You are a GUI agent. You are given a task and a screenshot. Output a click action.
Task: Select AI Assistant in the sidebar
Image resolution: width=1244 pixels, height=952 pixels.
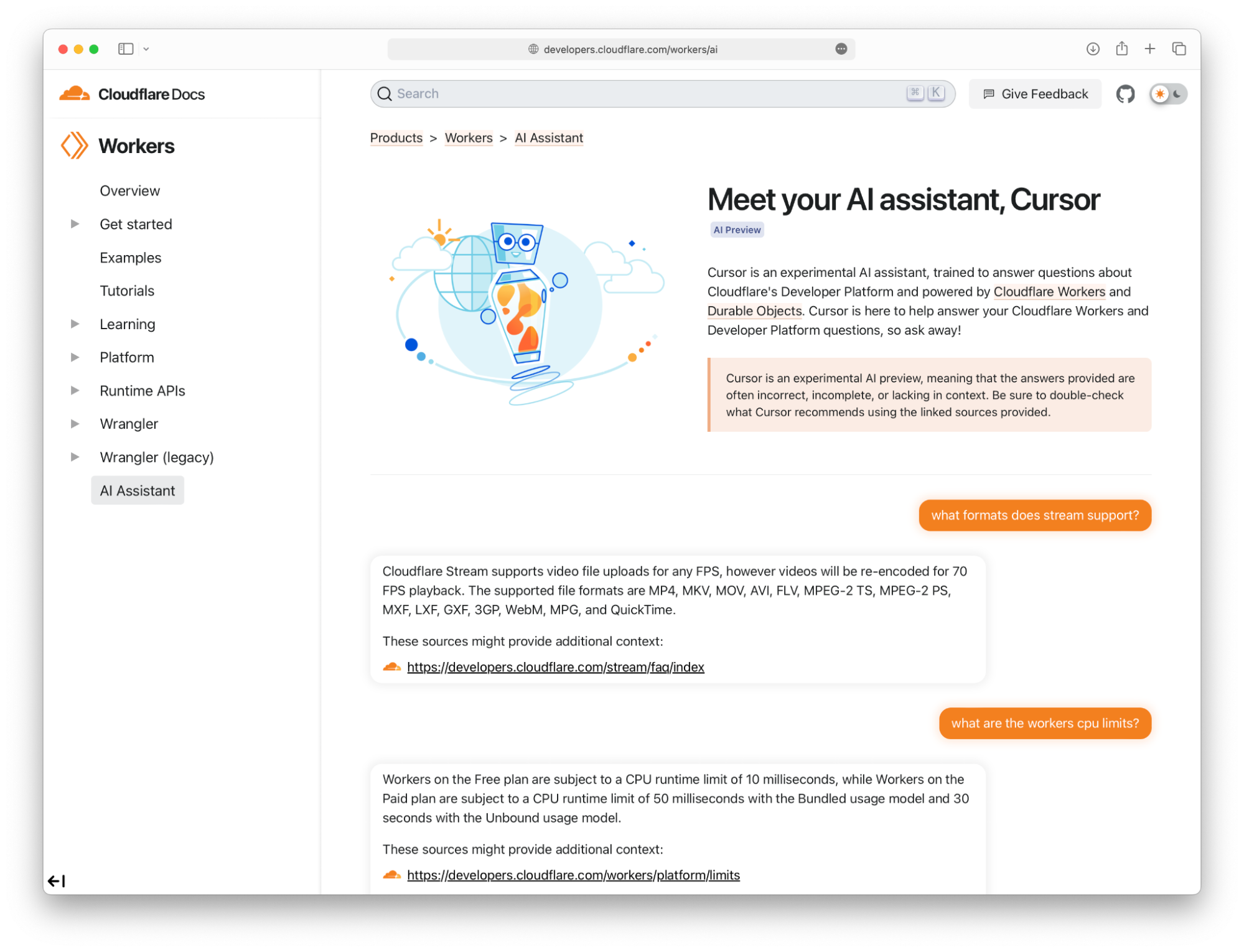[138, 491]
